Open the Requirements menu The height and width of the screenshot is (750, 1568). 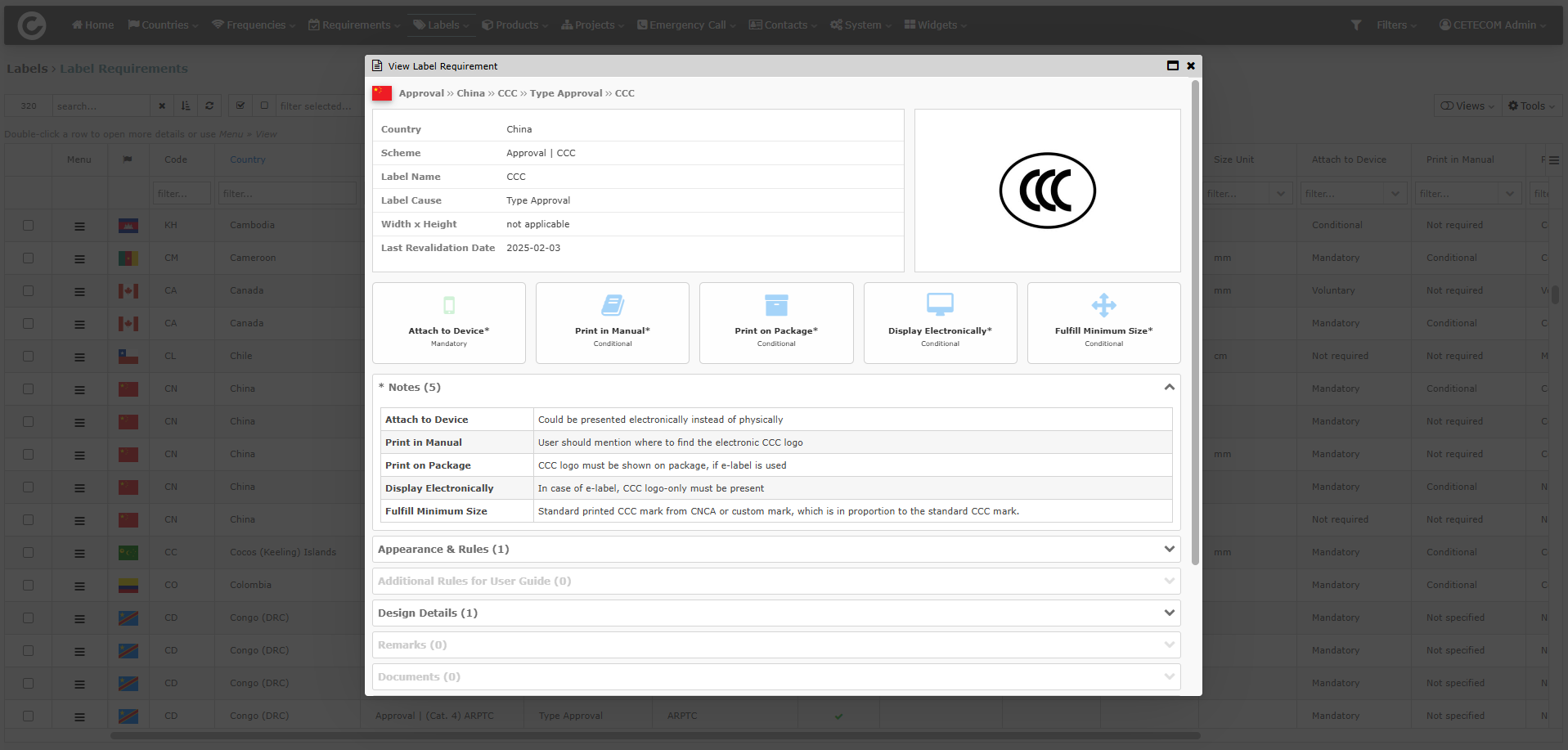pyautogui.click(x=354, y=25)
